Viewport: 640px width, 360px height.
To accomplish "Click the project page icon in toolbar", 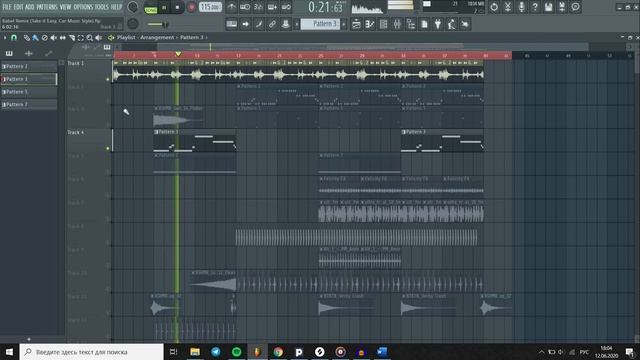I will pyautogui.click(x=424, y=24).
